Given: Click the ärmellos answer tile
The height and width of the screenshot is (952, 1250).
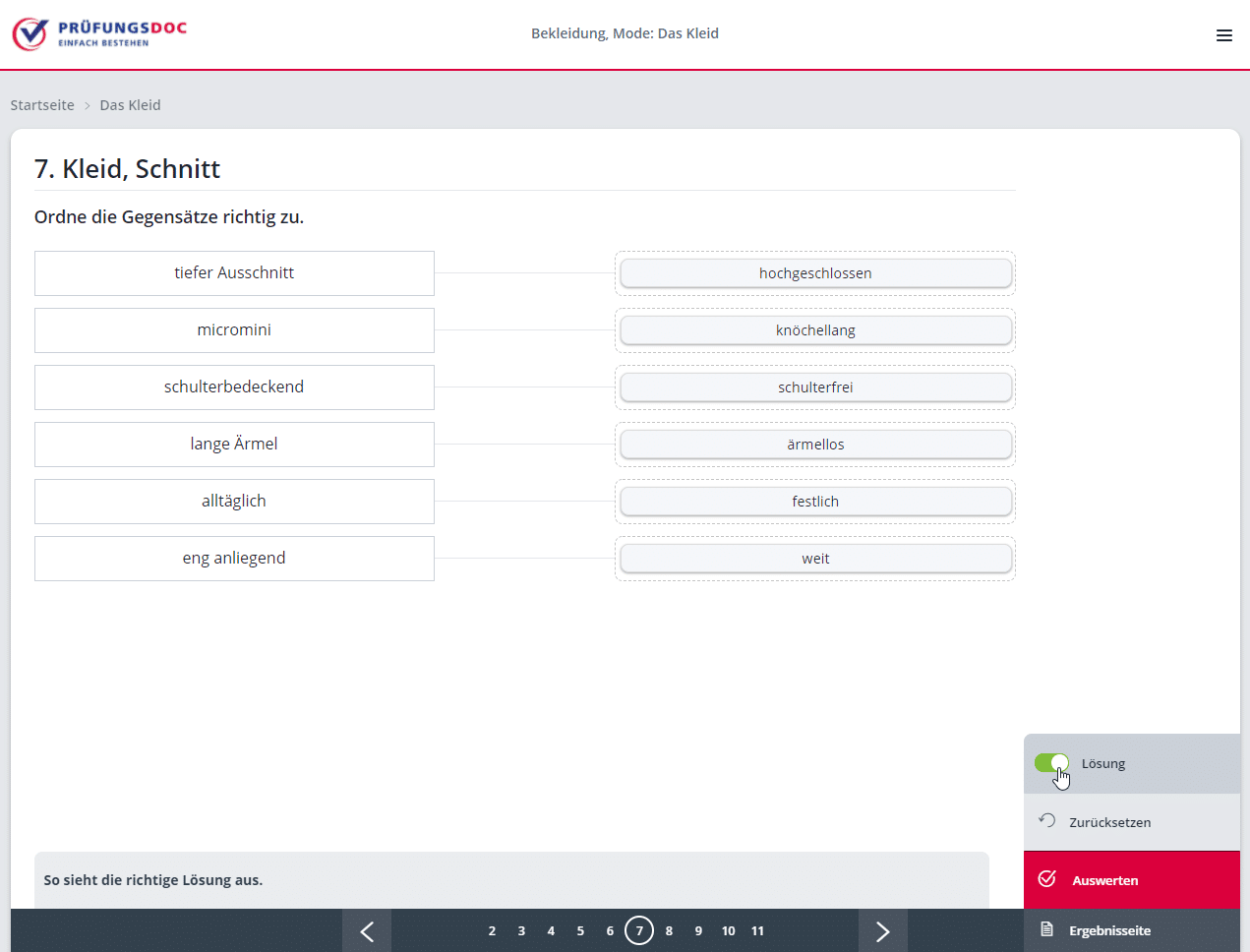Looking at the screenshot, I should coord(815,445).
